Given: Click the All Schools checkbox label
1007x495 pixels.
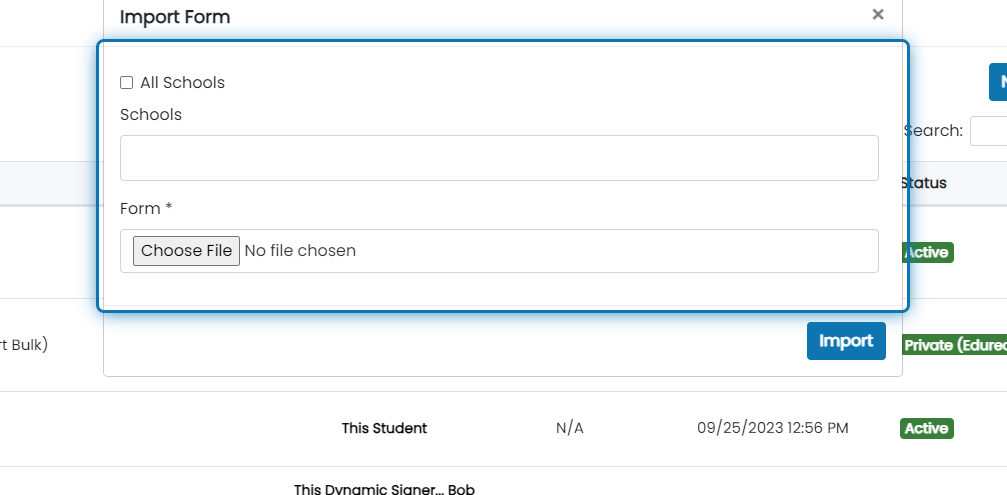Looking at the screenshot, I should 182,83.
